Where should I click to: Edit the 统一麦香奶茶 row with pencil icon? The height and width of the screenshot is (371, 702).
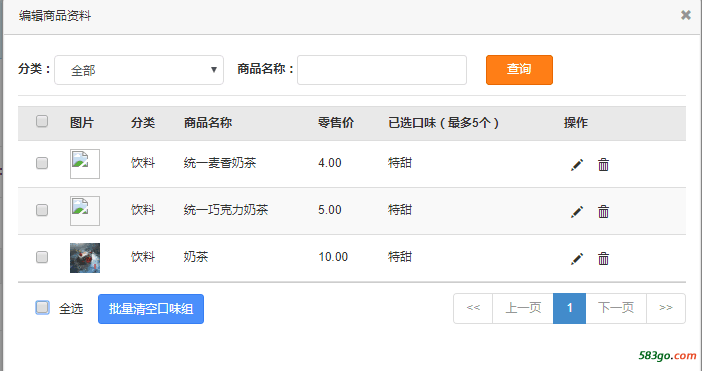(x=577, y=165)
